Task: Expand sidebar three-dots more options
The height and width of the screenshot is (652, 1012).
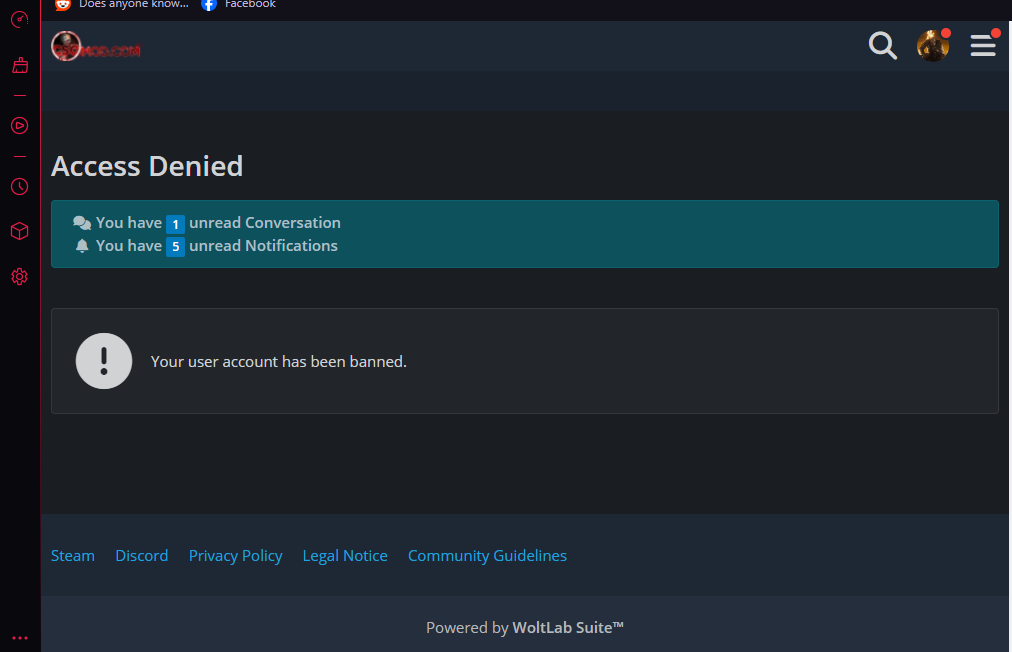Action: [19, 637]
